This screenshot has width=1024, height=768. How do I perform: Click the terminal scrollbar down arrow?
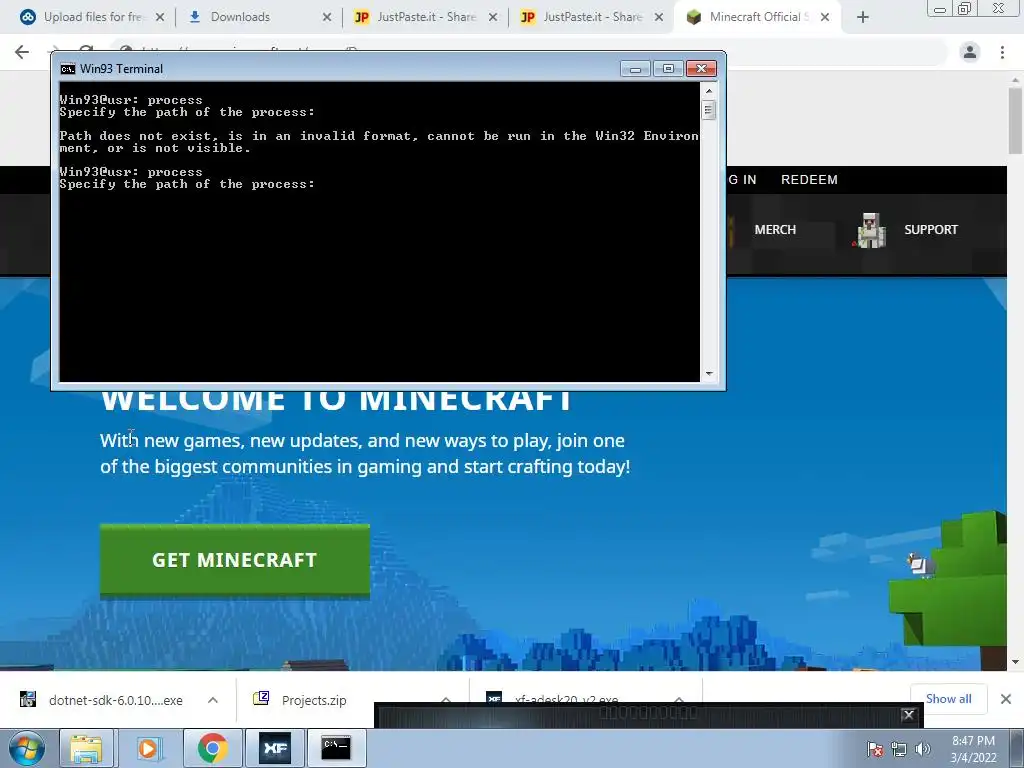click(709, 374)
